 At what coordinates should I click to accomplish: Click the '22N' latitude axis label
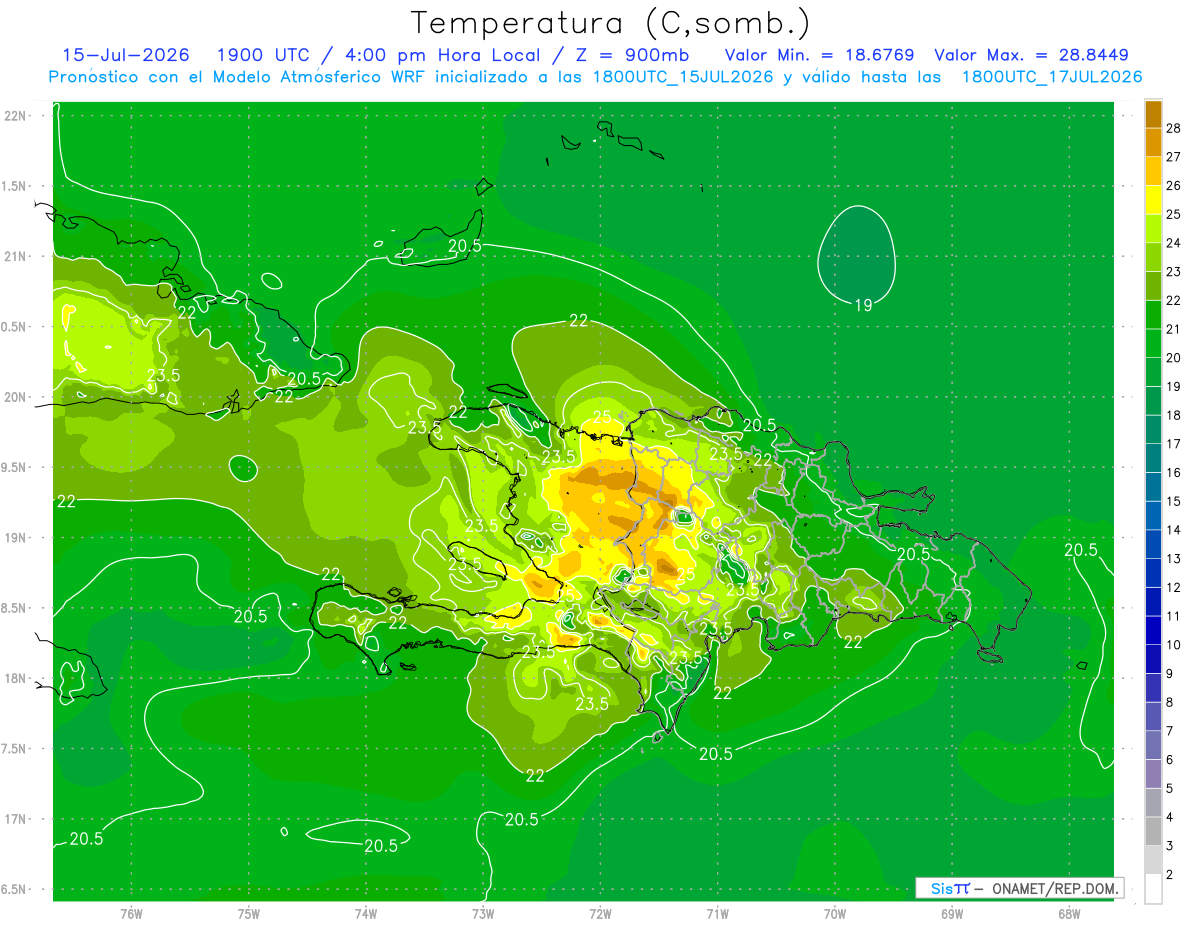[17, 116]
